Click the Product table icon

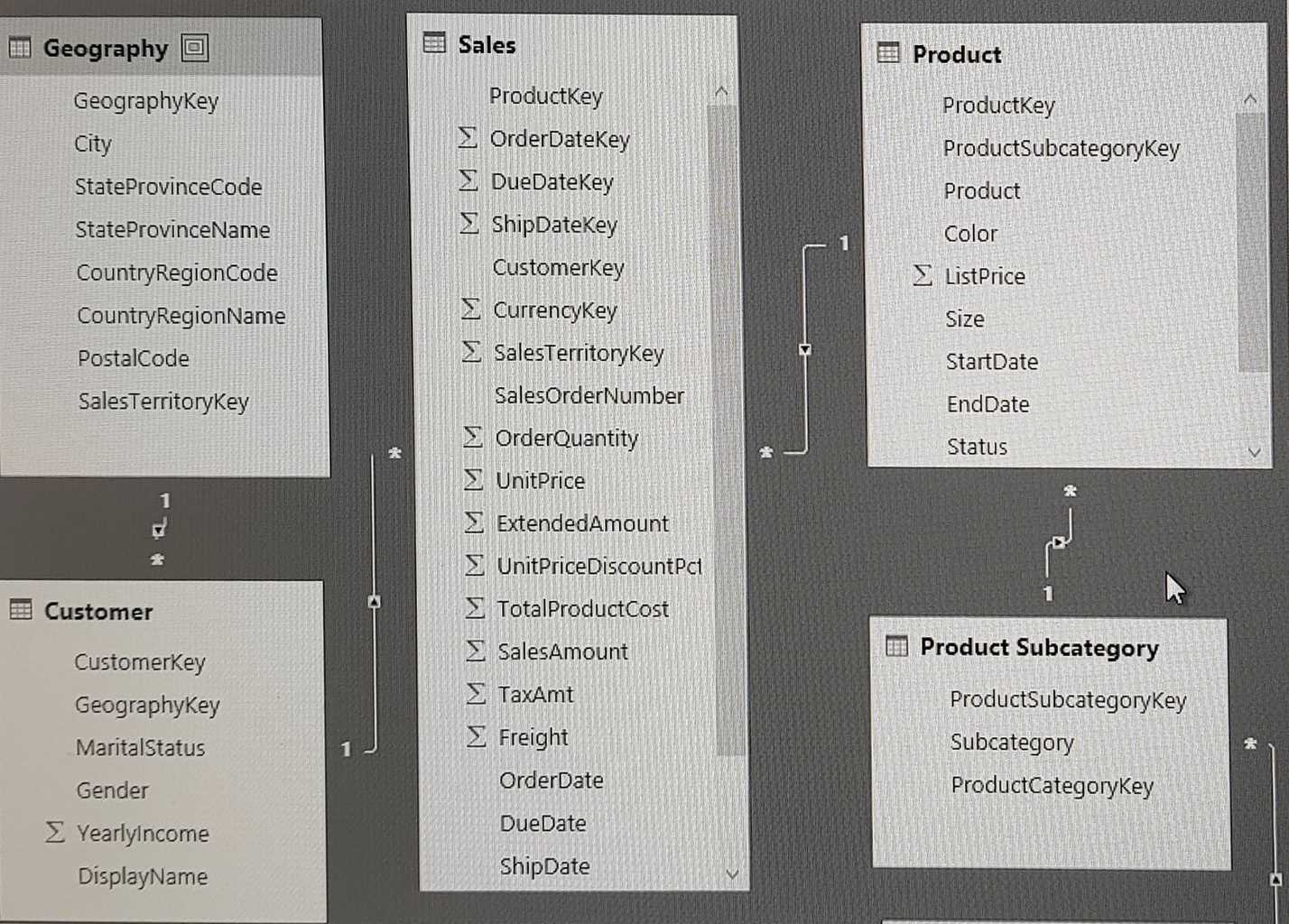pyautogui.click(x=888, y=53)
